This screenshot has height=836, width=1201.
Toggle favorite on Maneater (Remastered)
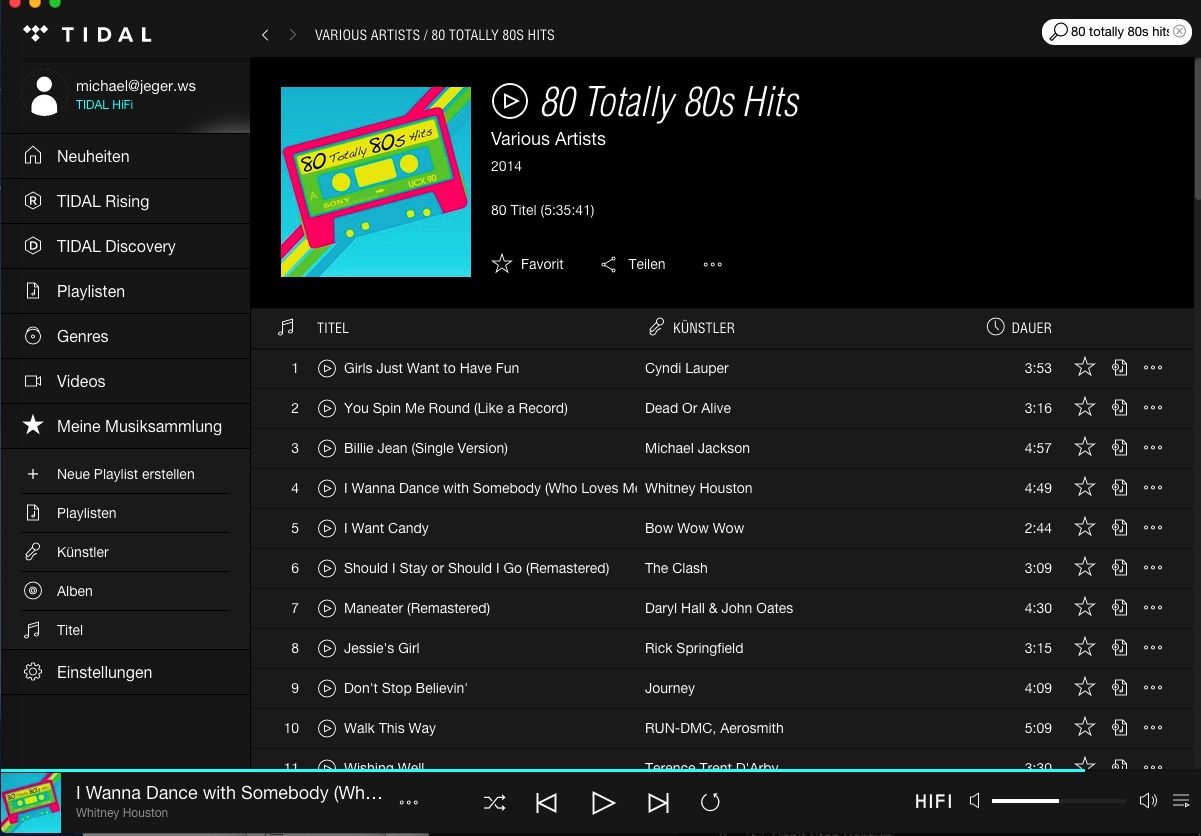(1085, 607)
